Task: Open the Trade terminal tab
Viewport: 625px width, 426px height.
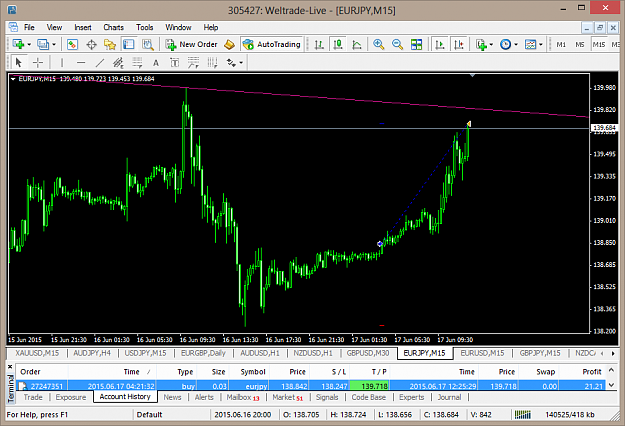Action: [x=33, y=397]
